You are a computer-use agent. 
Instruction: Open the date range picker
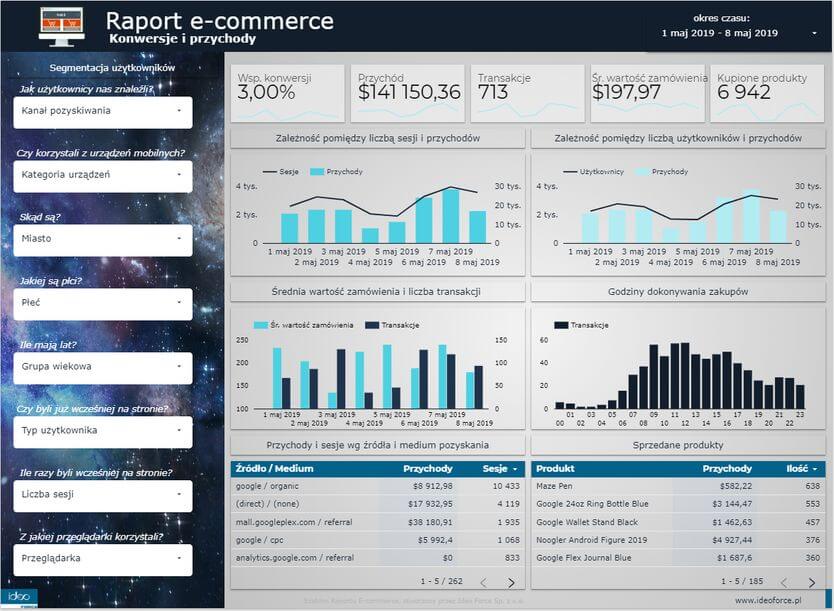point(738,33)
